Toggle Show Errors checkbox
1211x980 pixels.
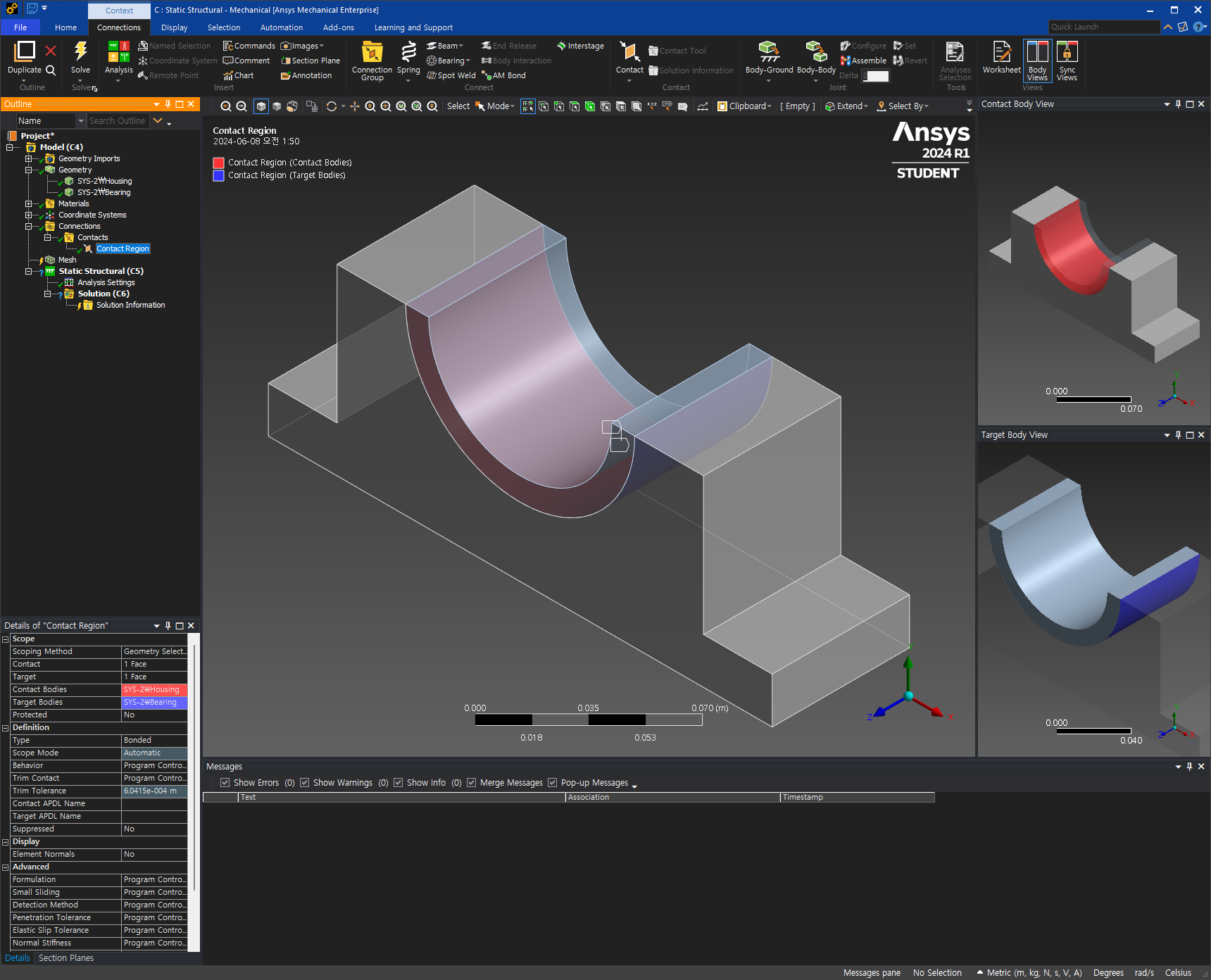[225, 782]
